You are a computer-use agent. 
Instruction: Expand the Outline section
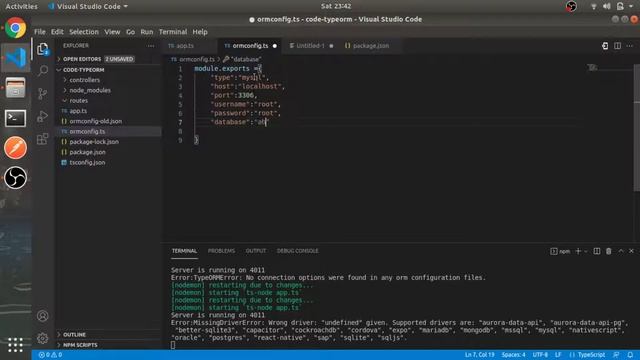pos(74,335)
